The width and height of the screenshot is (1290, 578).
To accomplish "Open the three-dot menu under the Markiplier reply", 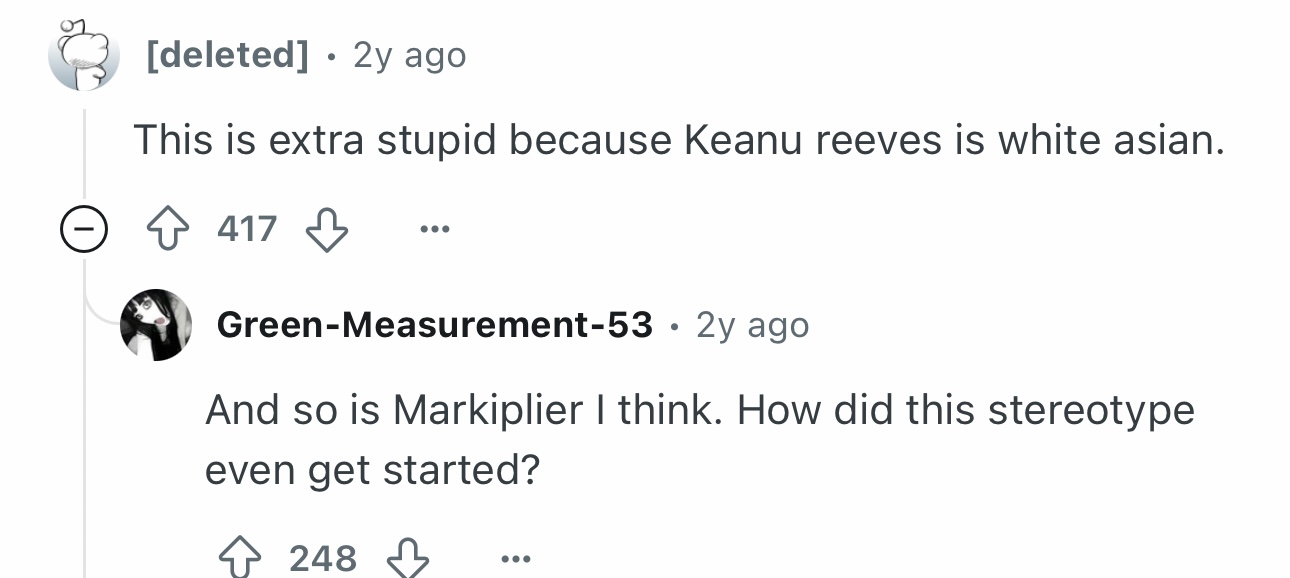I will point(514,558).
